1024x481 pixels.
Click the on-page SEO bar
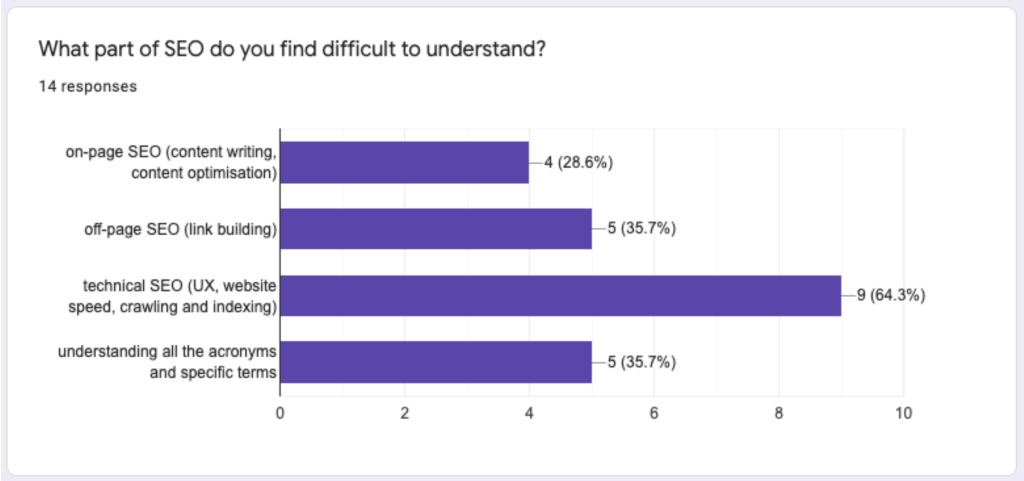[x=404, y=162]
